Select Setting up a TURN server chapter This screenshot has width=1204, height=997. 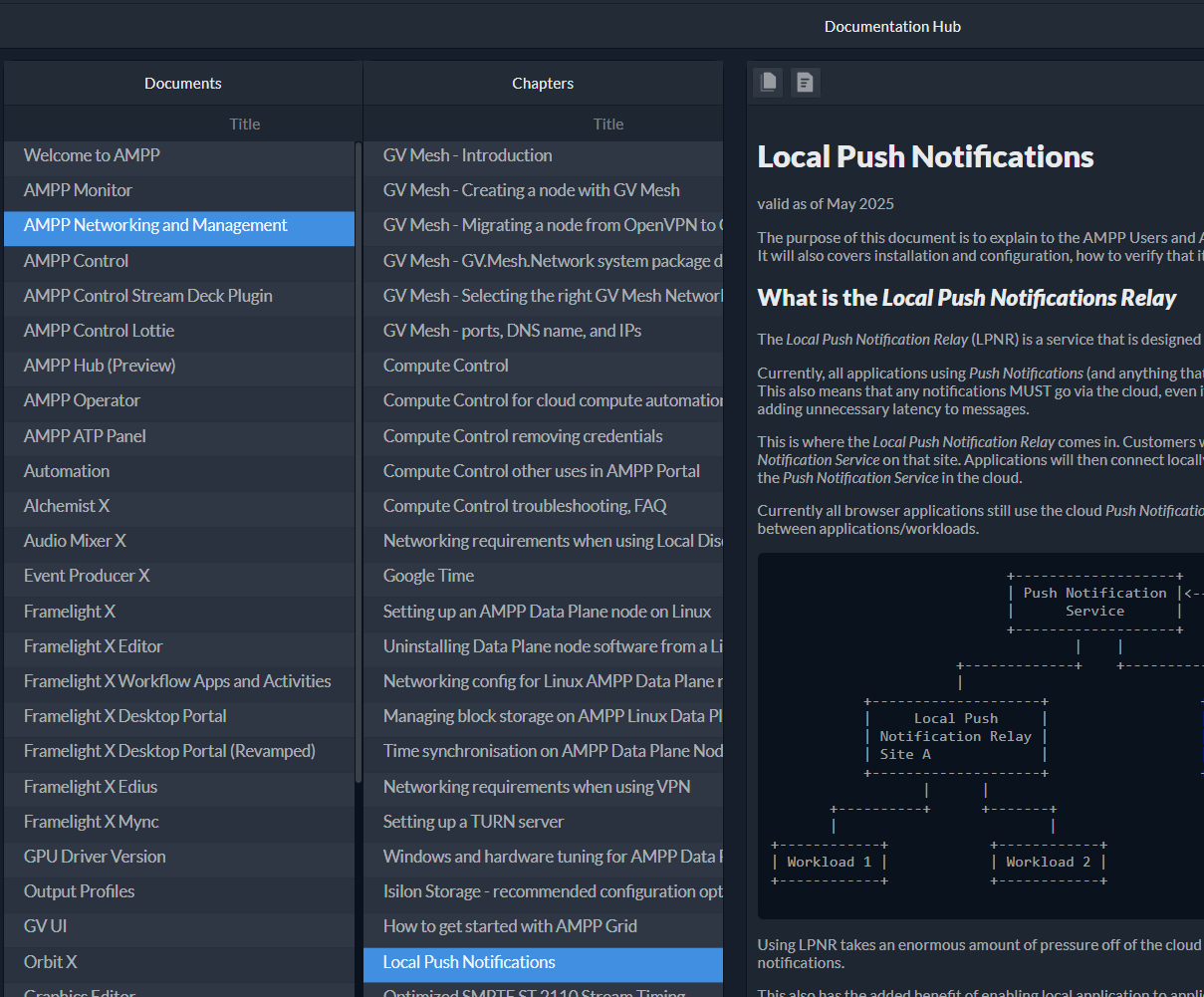tap(473, 822)
